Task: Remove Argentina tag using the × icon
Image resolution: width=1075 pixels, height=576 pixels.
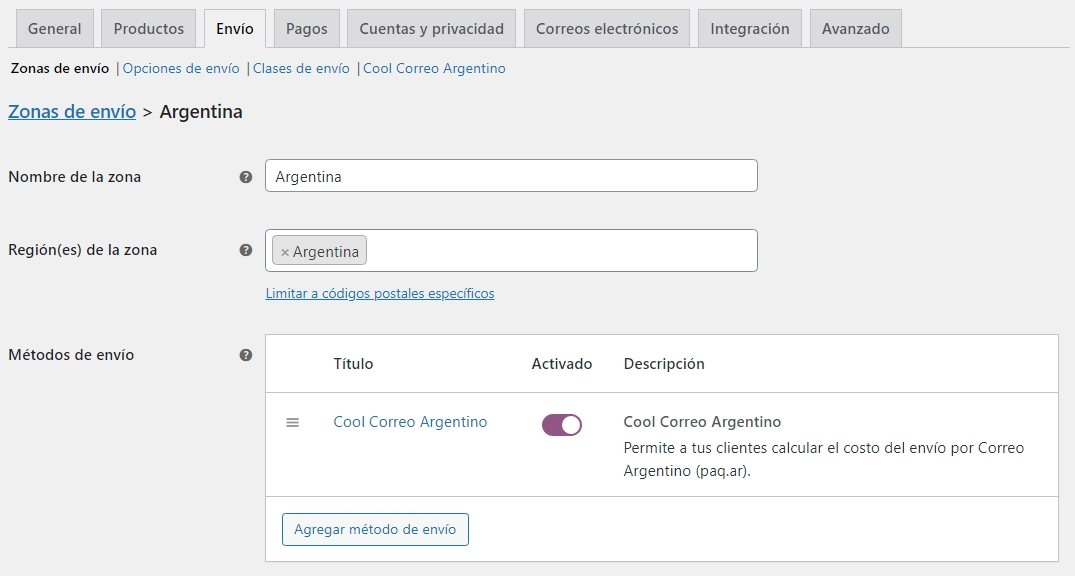Action: [285, 252]
